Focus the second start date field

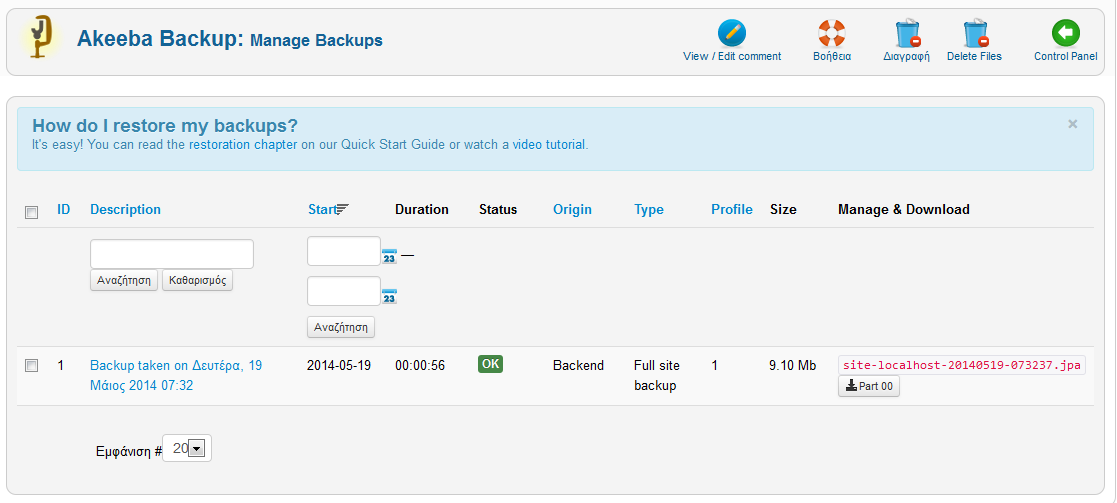pos(344,291)
